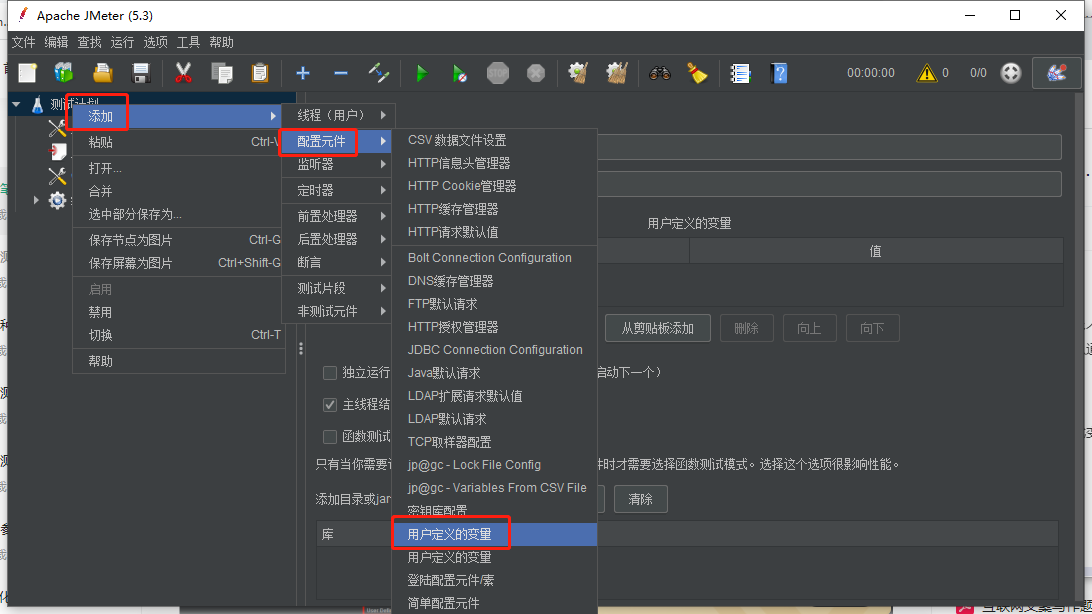This screenshot has width=1092, height=614.
Task: Uncheck the 主线程结 checkbox
Action: [x=330, y=404]
